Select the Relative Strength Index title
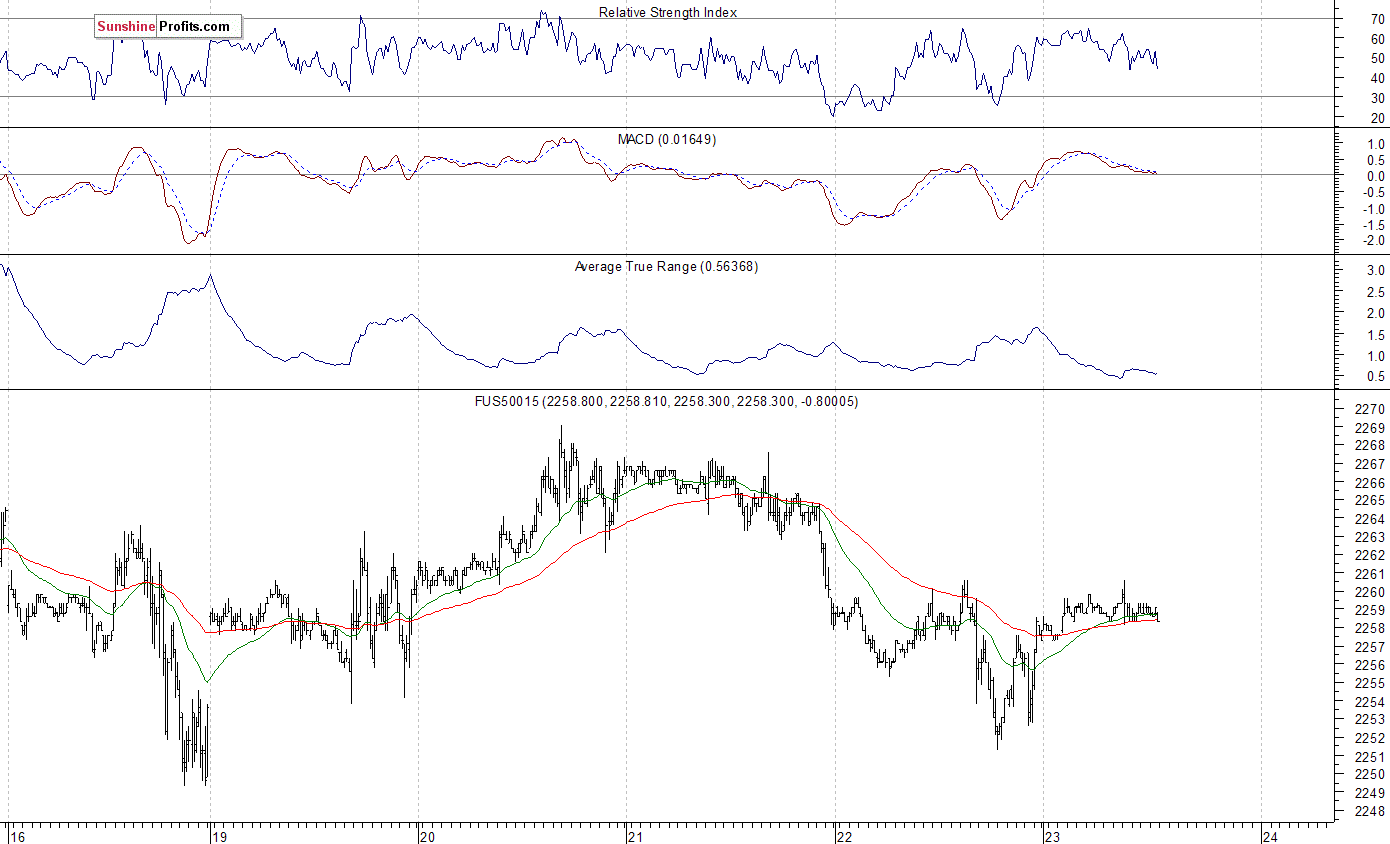Viewport: 1390px width, 844px height. click(x=668, y=12)
